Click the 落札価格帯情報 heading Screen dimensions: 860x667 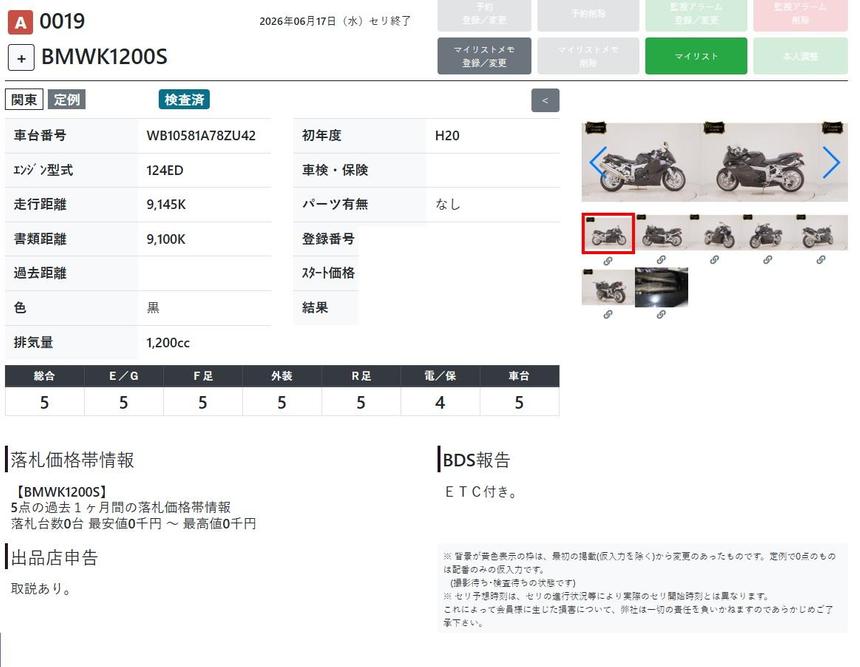[x=72, y=460]
